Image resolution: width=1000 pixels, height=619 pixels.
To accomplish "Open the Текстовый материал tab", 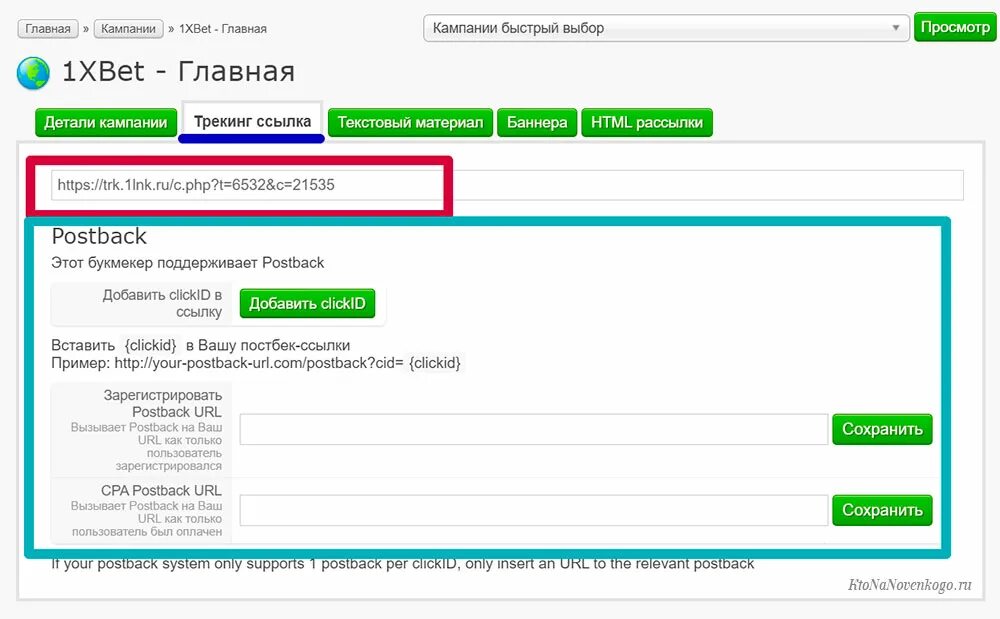I will click(x=410, y=122).
